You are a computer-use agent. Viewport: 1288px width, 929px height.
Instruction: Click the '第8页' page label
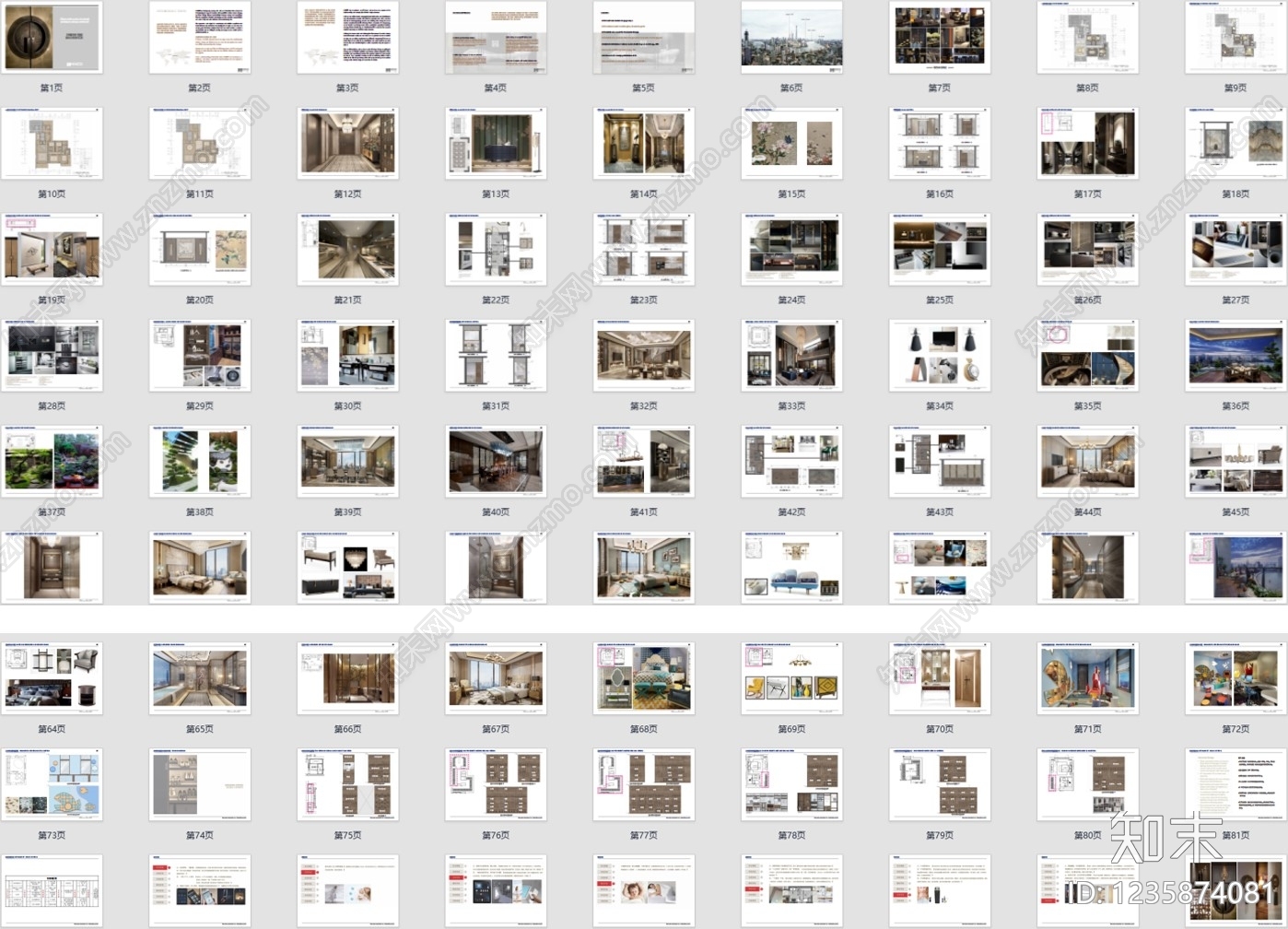[1087, 88]
